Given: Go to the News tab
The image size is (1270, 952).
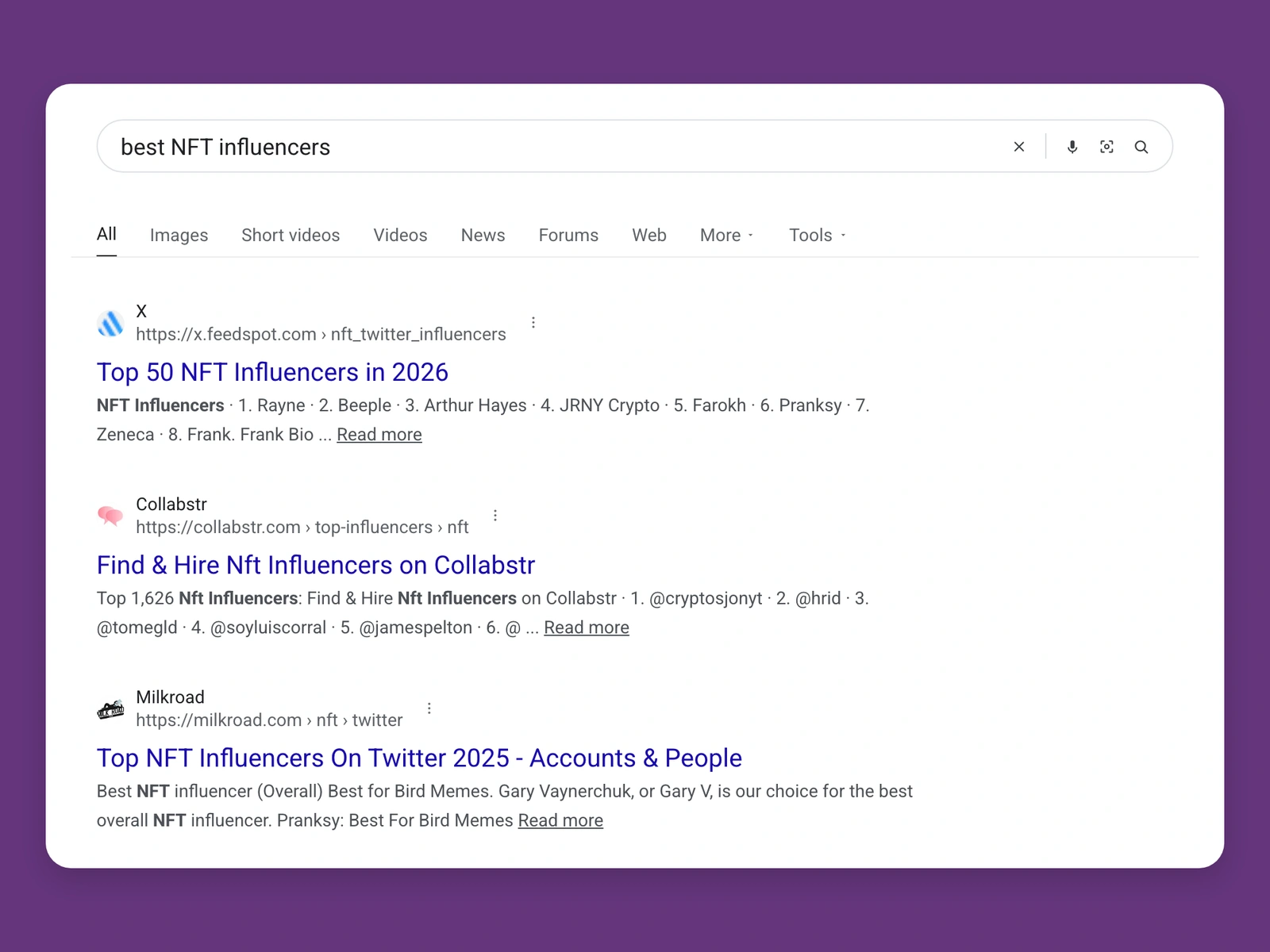Looking at the screenshot, I should [483, 235].
